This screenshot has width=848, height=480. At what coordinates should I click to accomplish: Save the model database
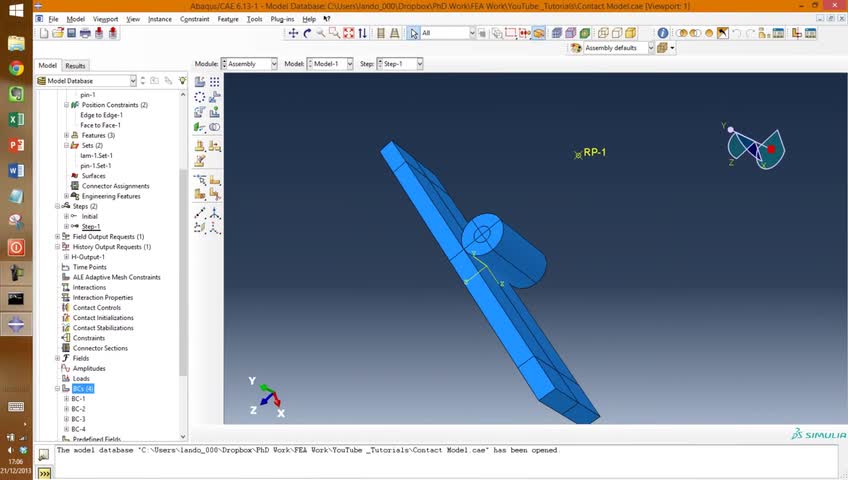71,33
